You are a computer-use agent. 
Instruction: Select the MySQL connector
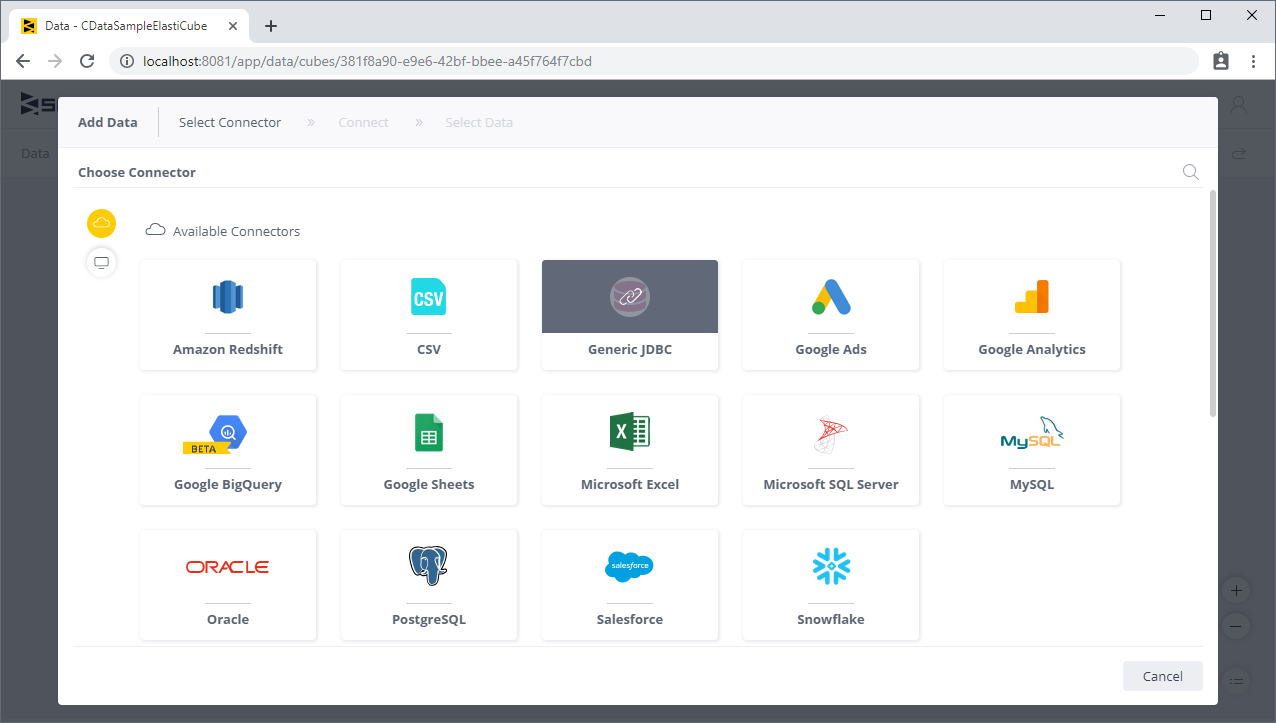(x=1032, y=449)
